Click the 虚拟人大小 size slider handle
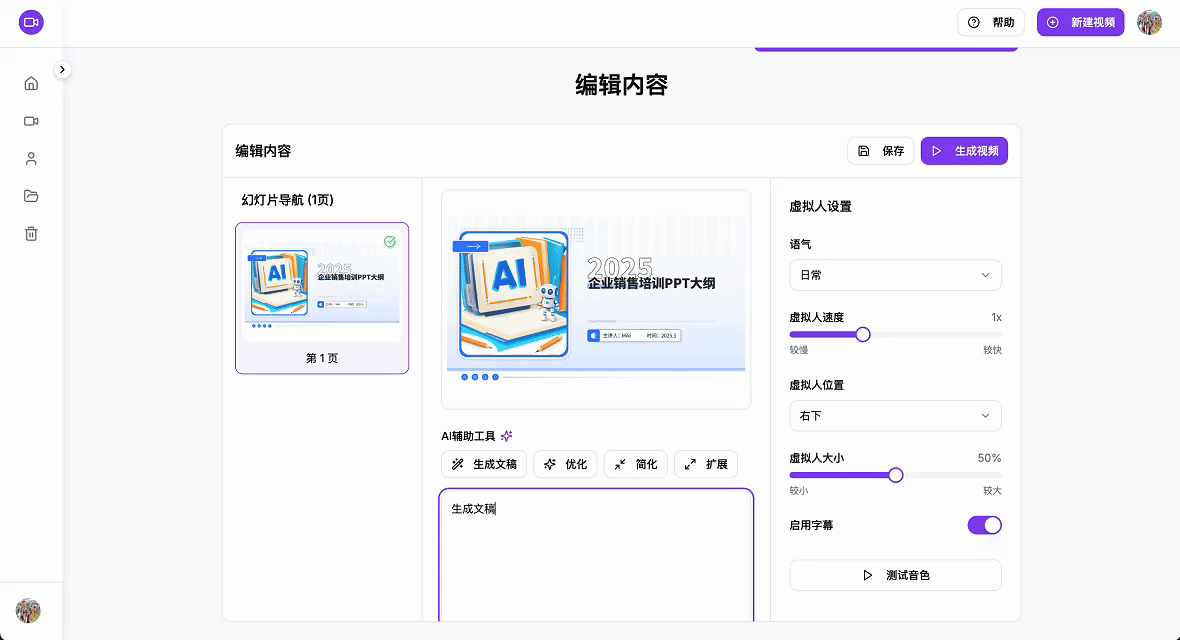Viewport: 1180px width, 640px height. click(x=896, y=475)
